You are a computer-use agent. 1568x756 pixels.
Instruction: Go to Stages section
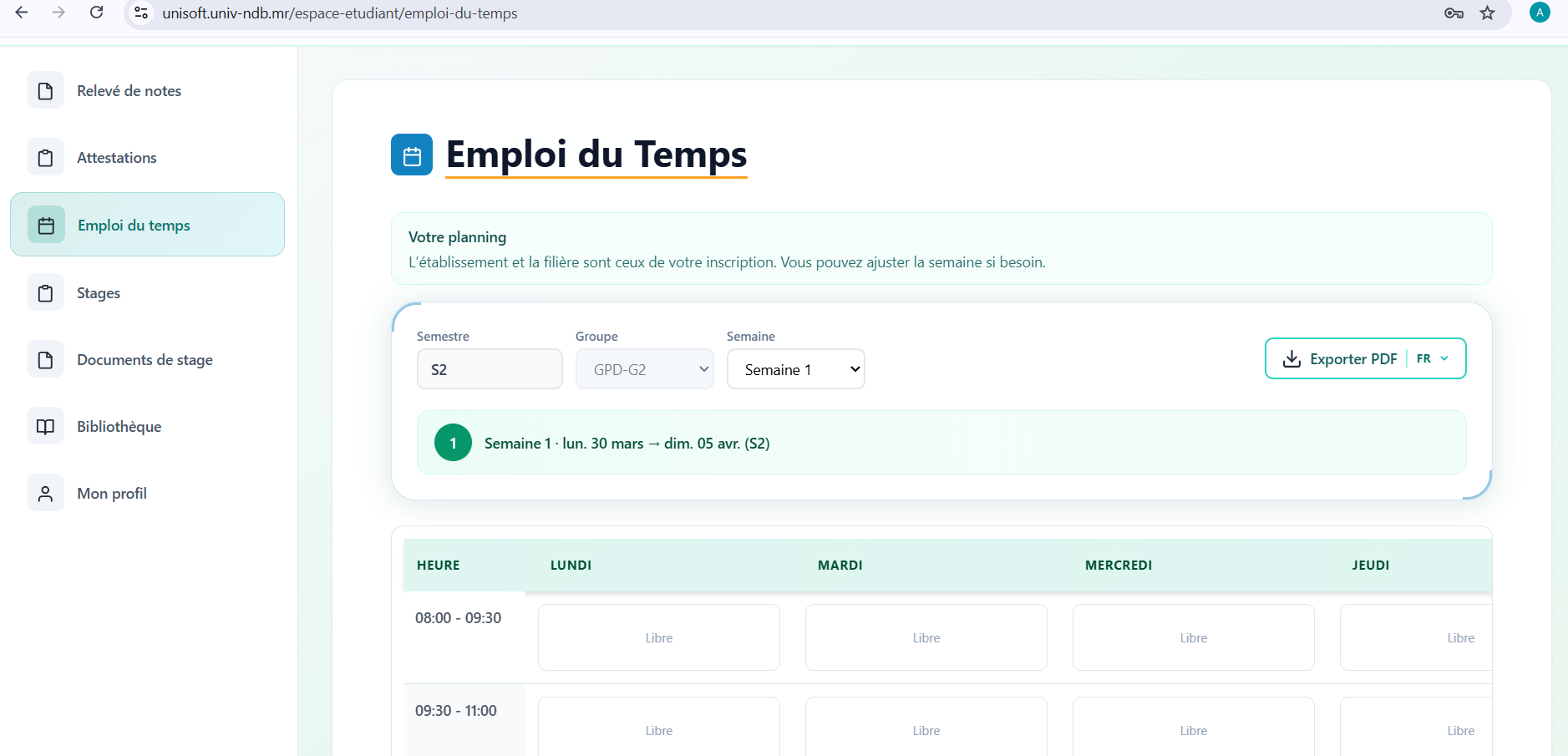coord(147,292)
